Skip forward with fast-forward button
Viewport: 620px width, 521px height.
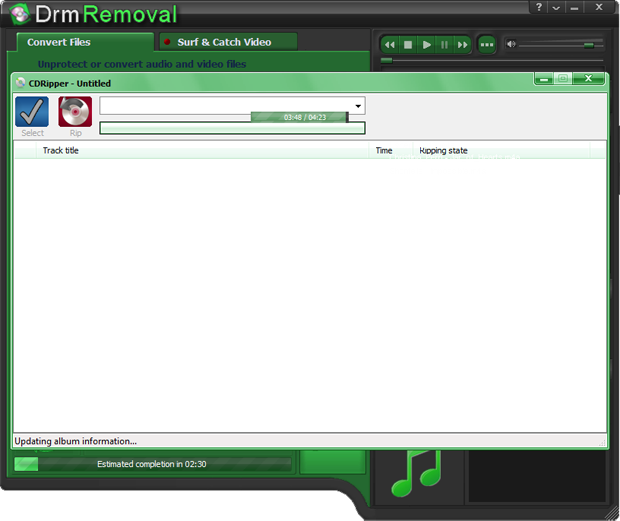pyautogui.click(x=462, y=45)
